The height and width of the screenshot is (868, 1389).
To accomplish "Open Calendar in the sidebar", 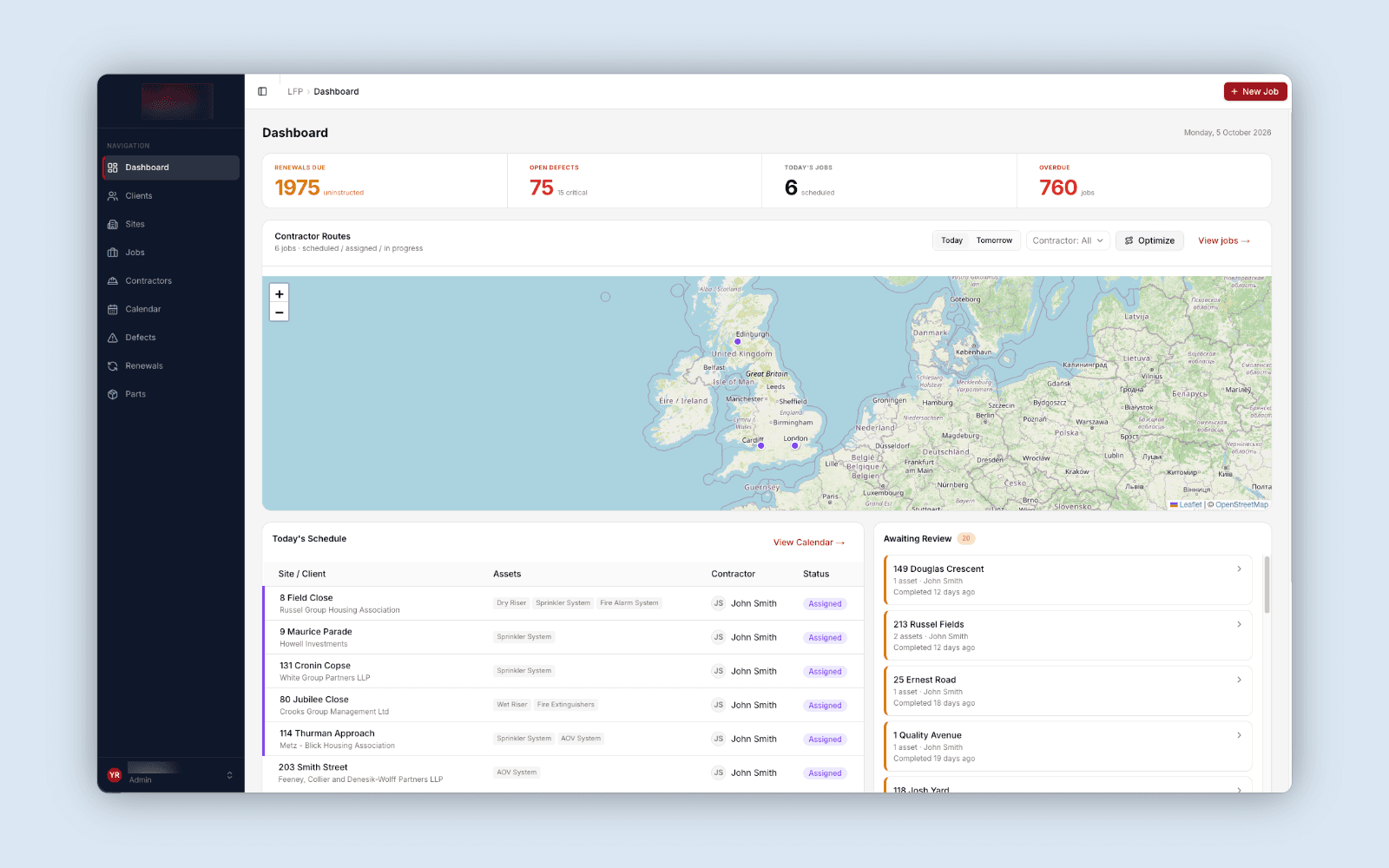I will click(171, 309).
